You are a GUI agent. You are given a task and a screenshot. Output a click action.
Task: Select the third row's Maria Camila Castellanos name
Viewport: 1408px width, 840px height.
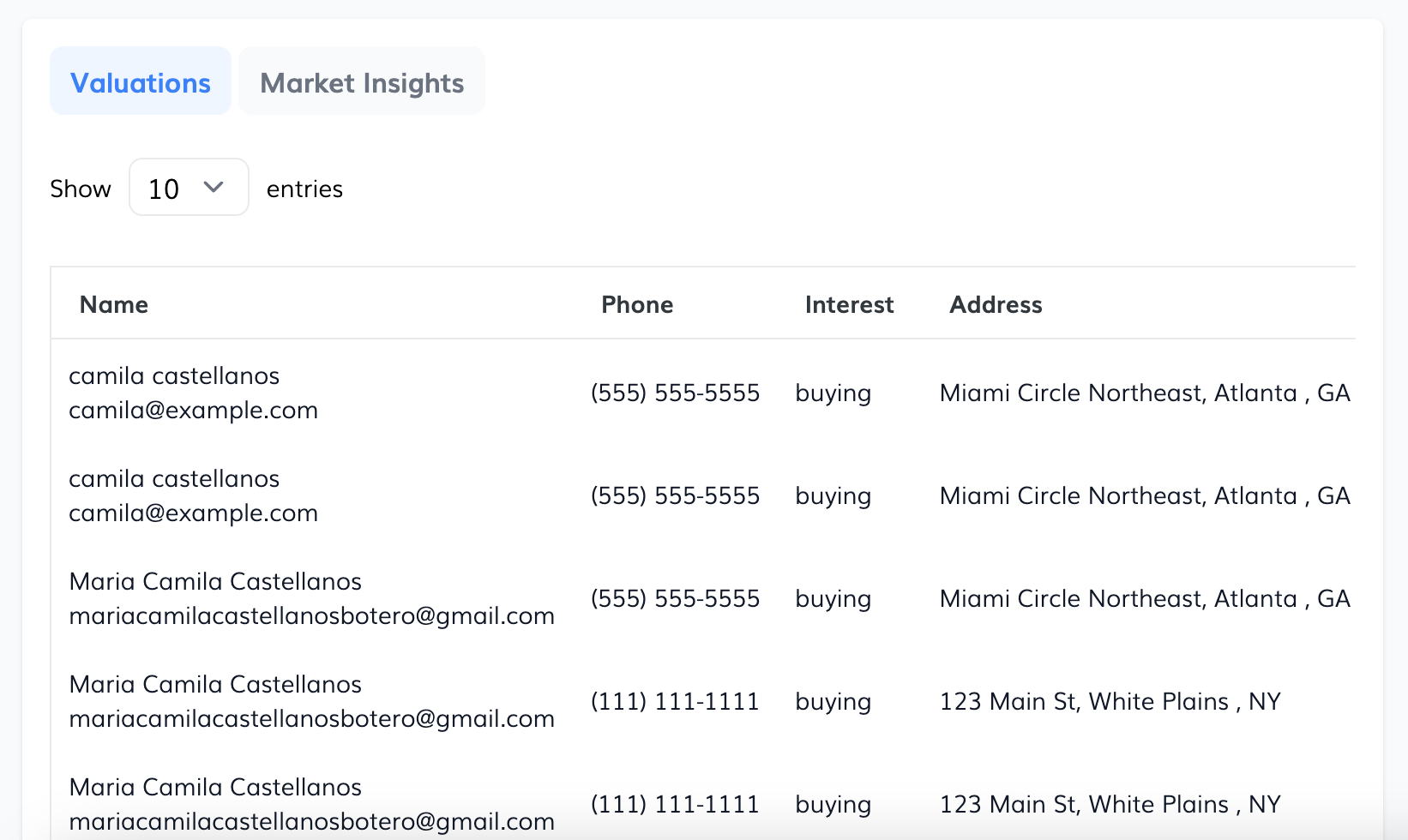(215, 581)
